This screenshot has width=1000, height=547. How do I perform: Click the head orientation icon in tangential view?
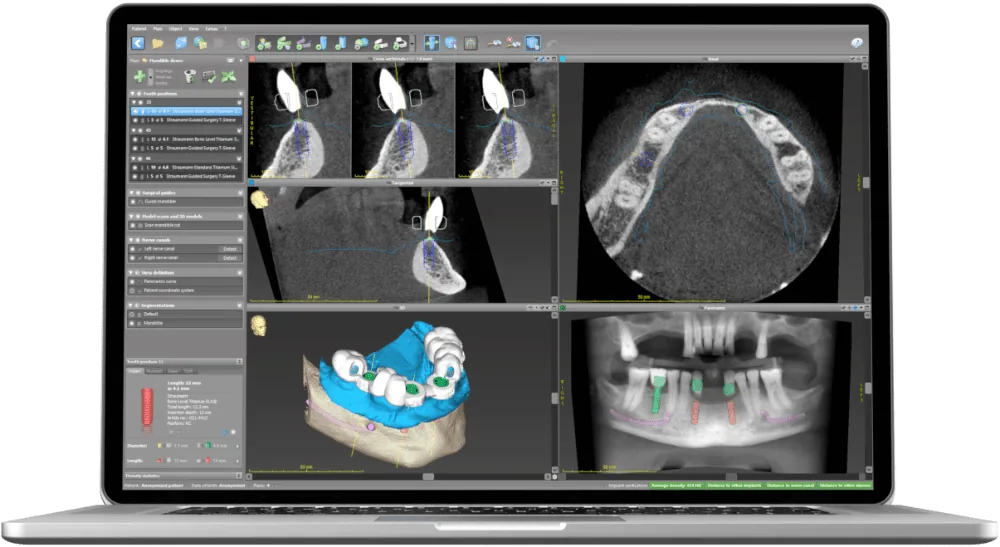click(x=259, y=200)
